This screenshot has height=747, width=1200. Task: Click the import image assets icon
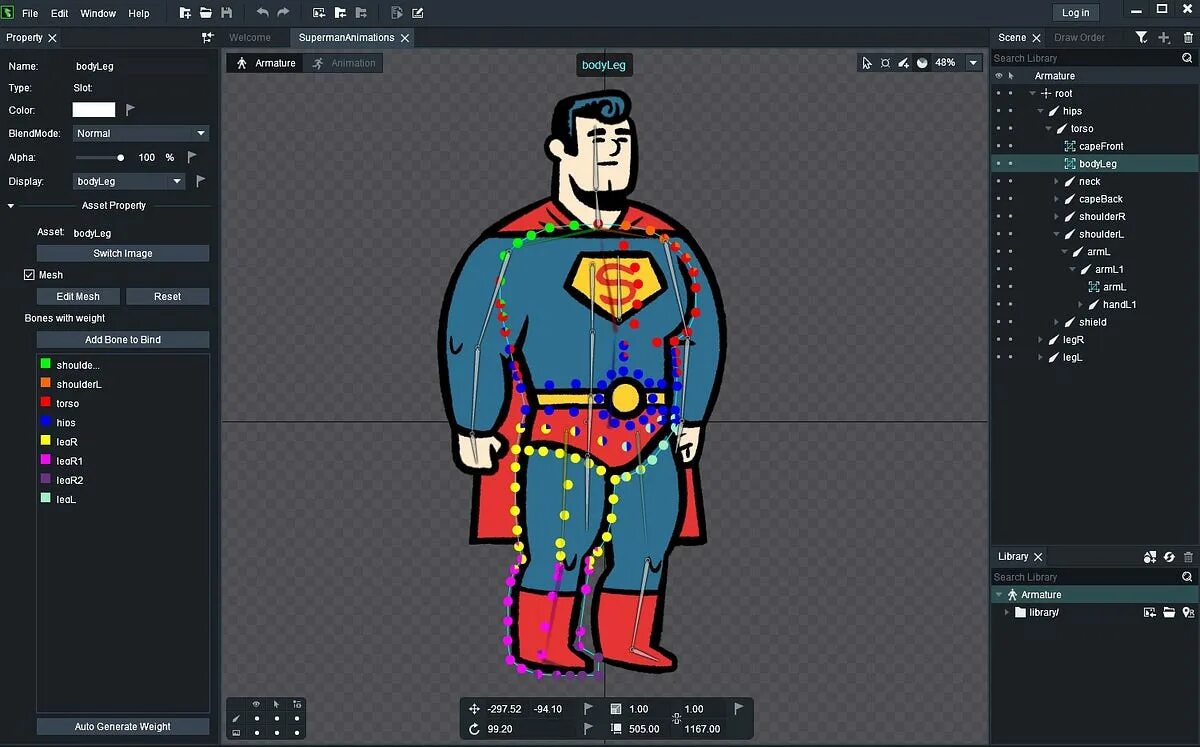(319, 13)
